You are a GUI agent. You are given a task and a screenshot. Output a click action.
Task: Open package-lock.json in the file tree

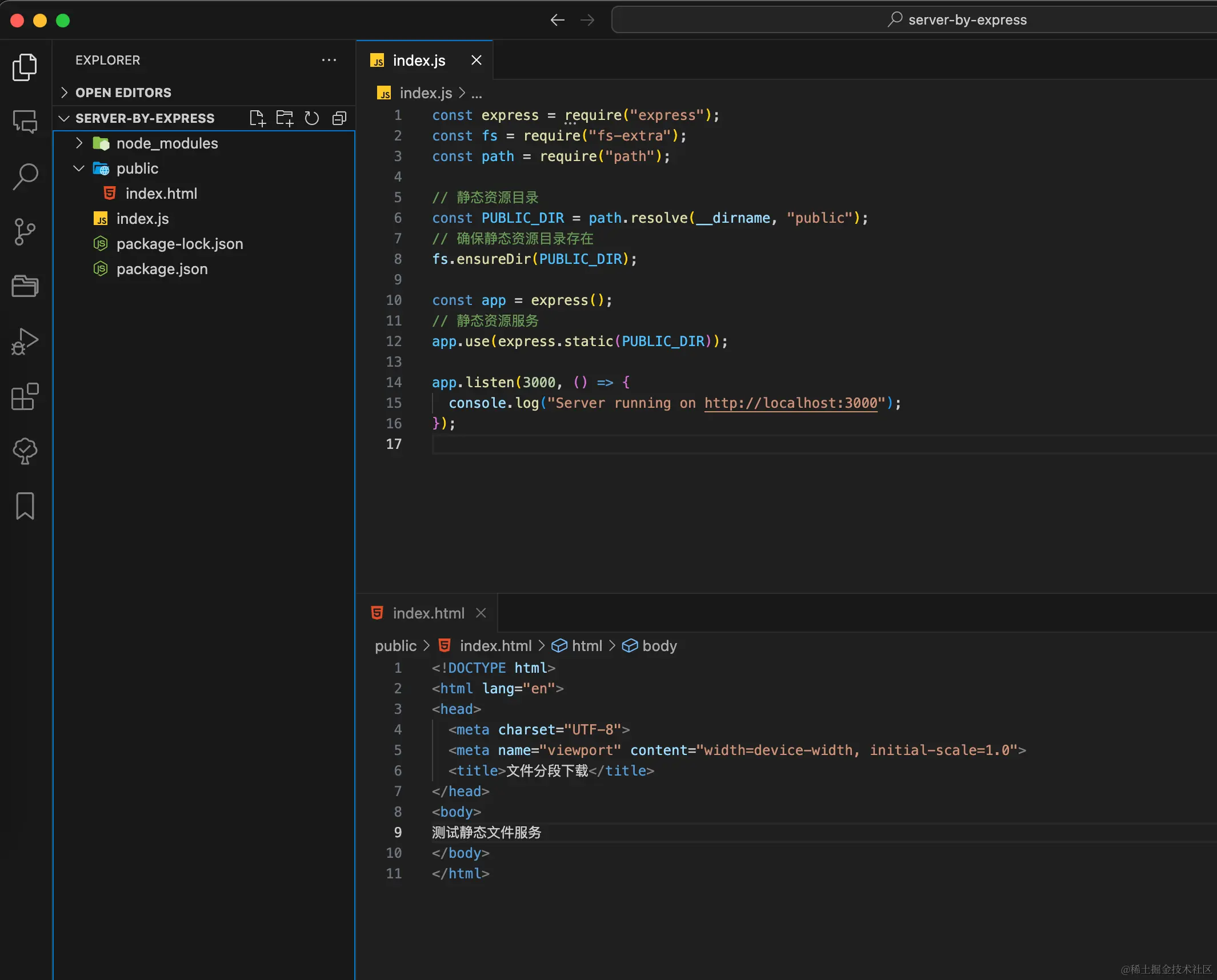tap(203, 244)
